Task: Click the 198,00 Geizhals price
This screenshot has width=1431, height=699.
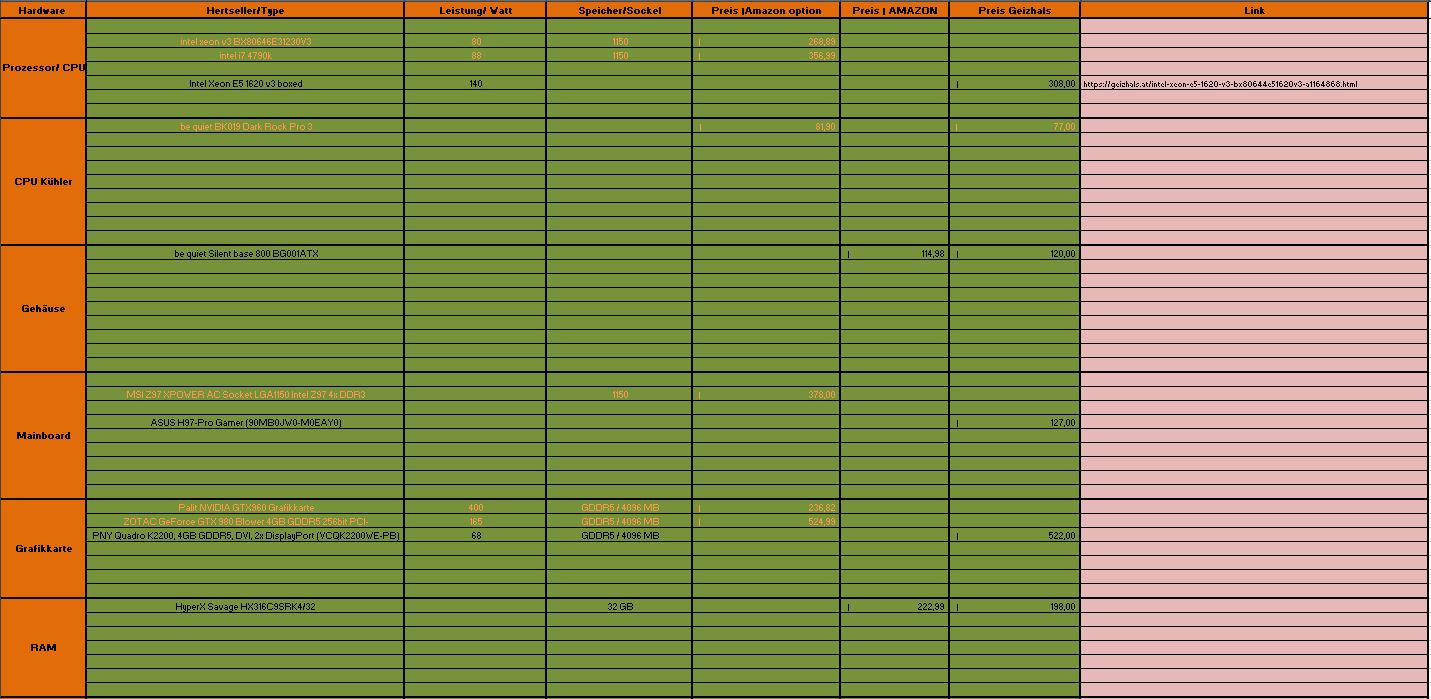Action: point(1014,607)
